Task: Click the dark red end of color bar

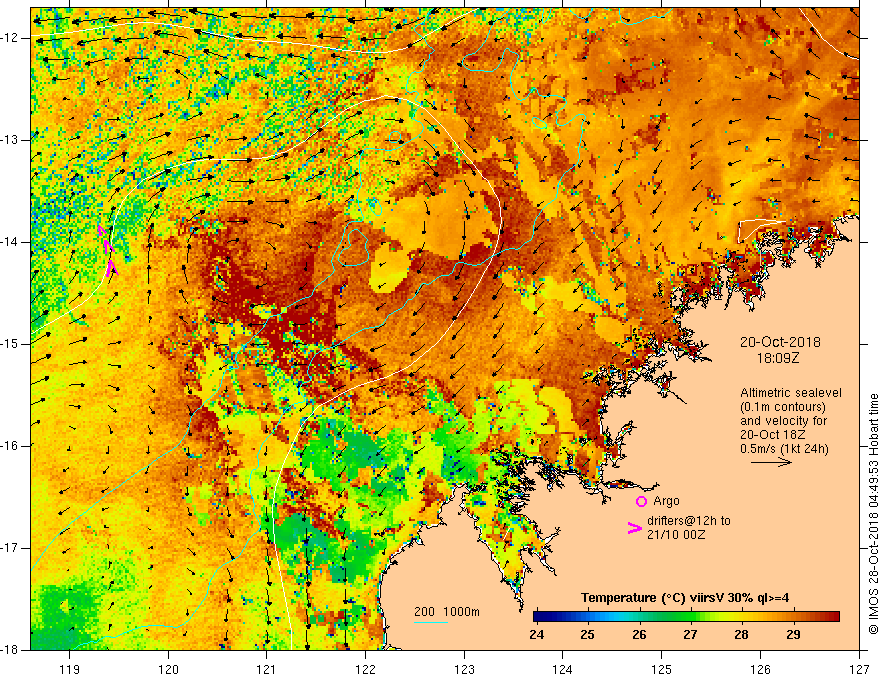Action: 831,617
